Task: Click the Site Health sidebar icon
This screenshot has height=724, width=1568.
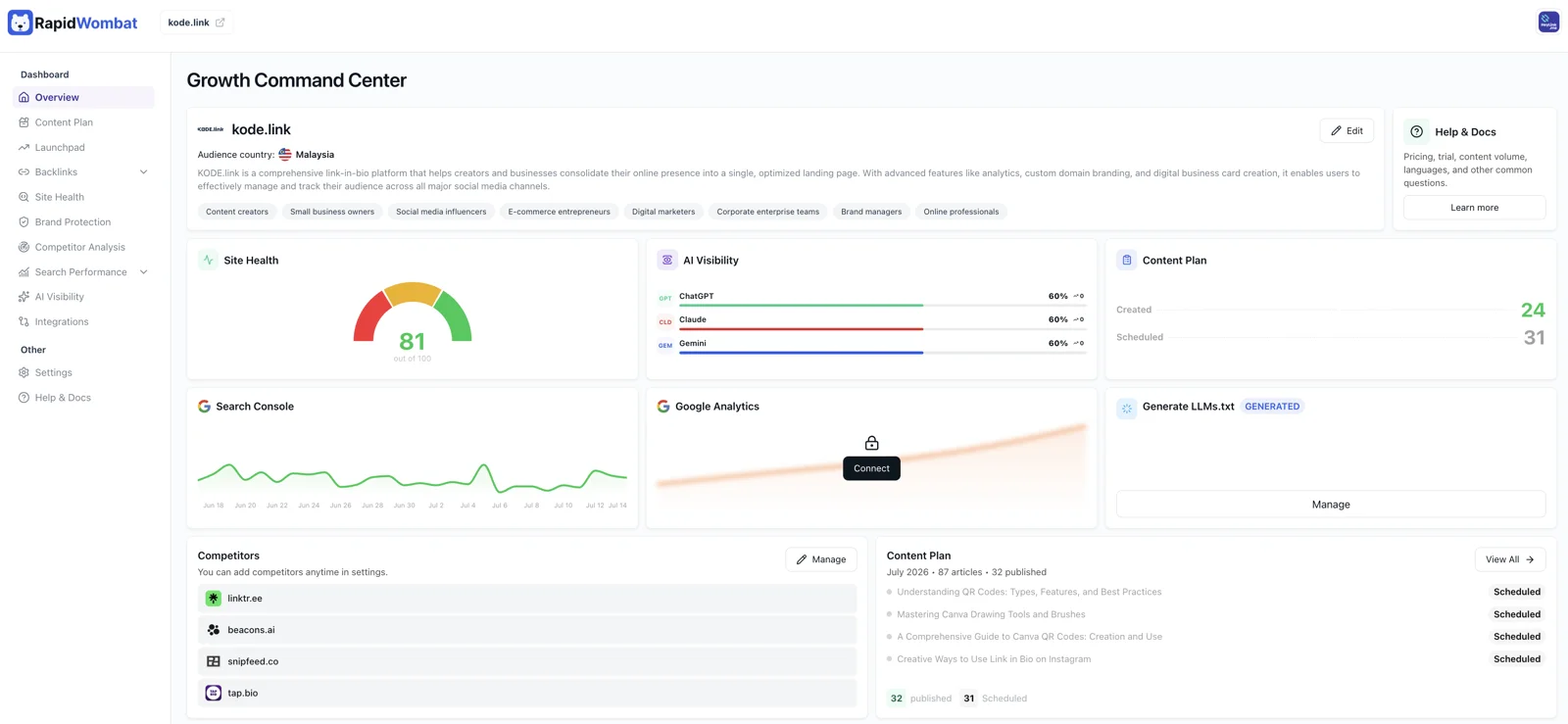Action: click(x=24, y=197)
